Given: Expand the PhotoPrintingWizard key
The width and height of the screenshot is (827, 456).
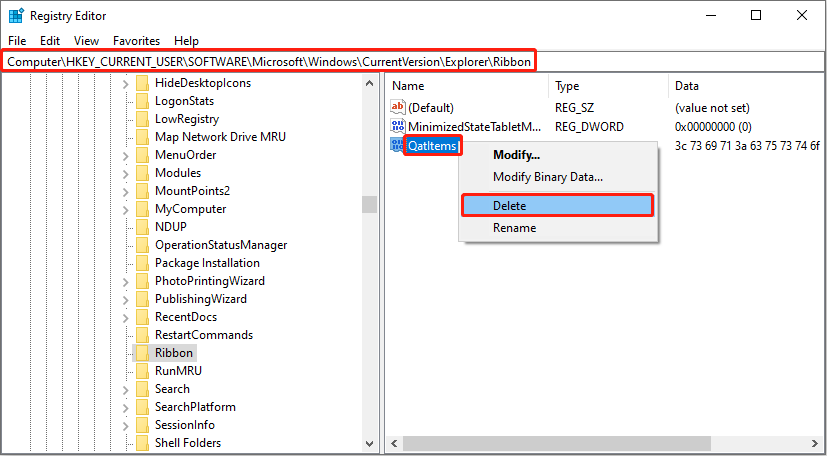Looking at the screenshot, I should click(x=126, y=281).
